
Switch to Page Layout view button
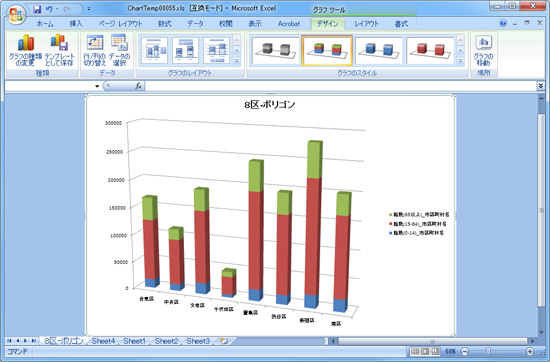point(425,351)
